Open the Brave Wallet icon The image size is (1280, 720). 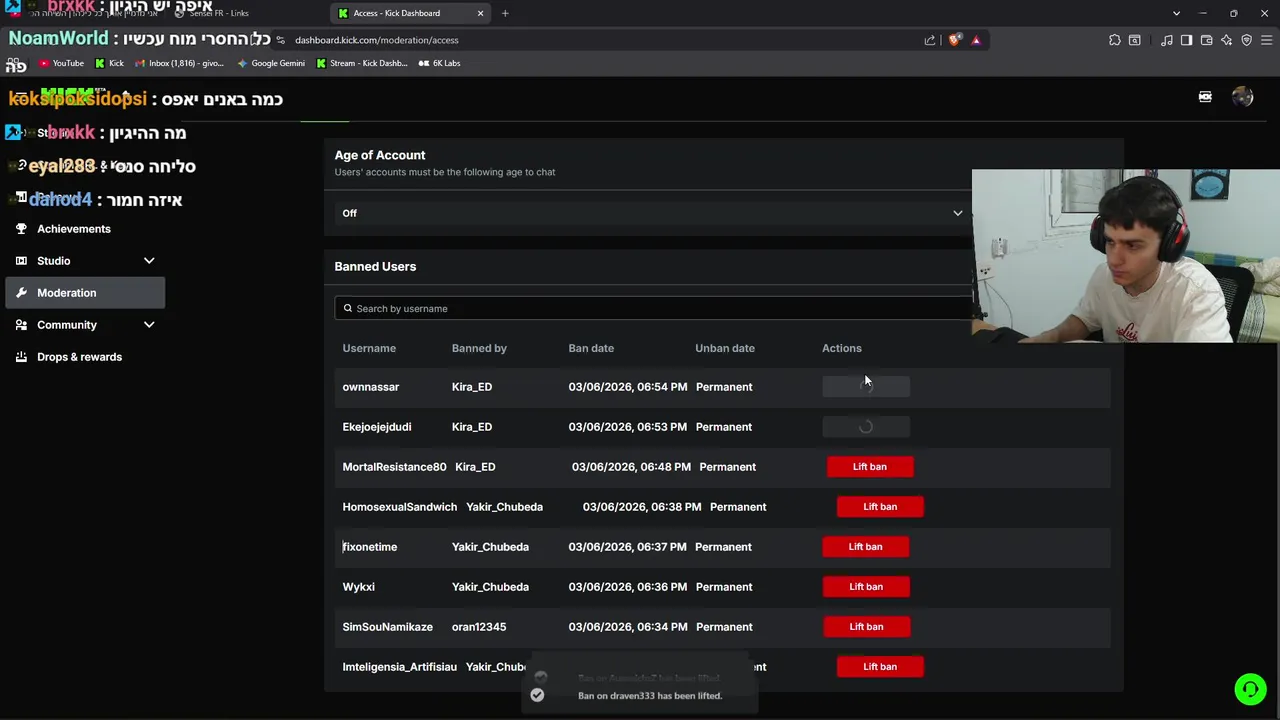point(1206,40)
